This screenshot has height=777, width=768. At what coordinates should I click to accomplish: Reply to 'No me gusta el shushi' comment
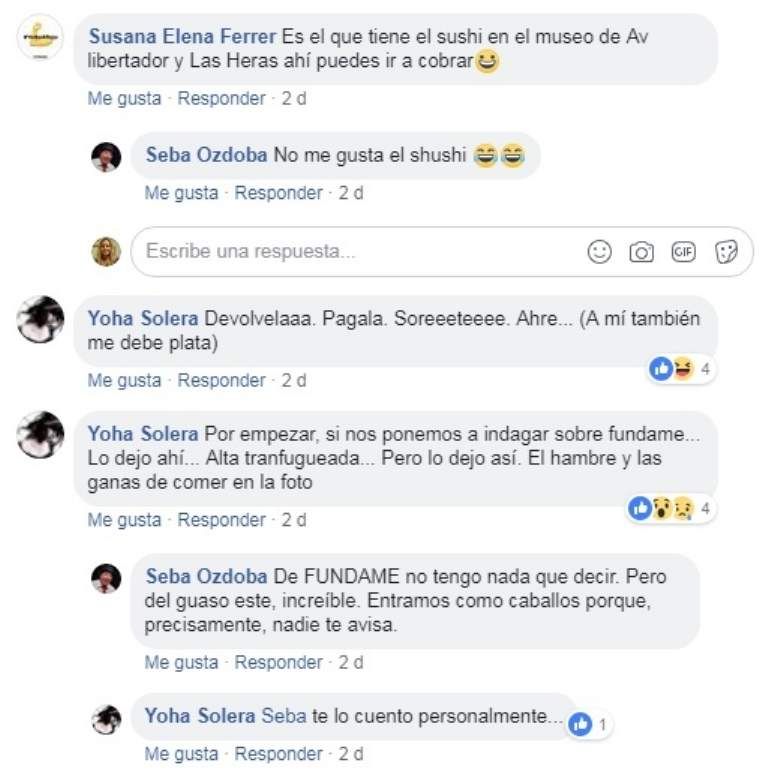(x=278, y=193)
